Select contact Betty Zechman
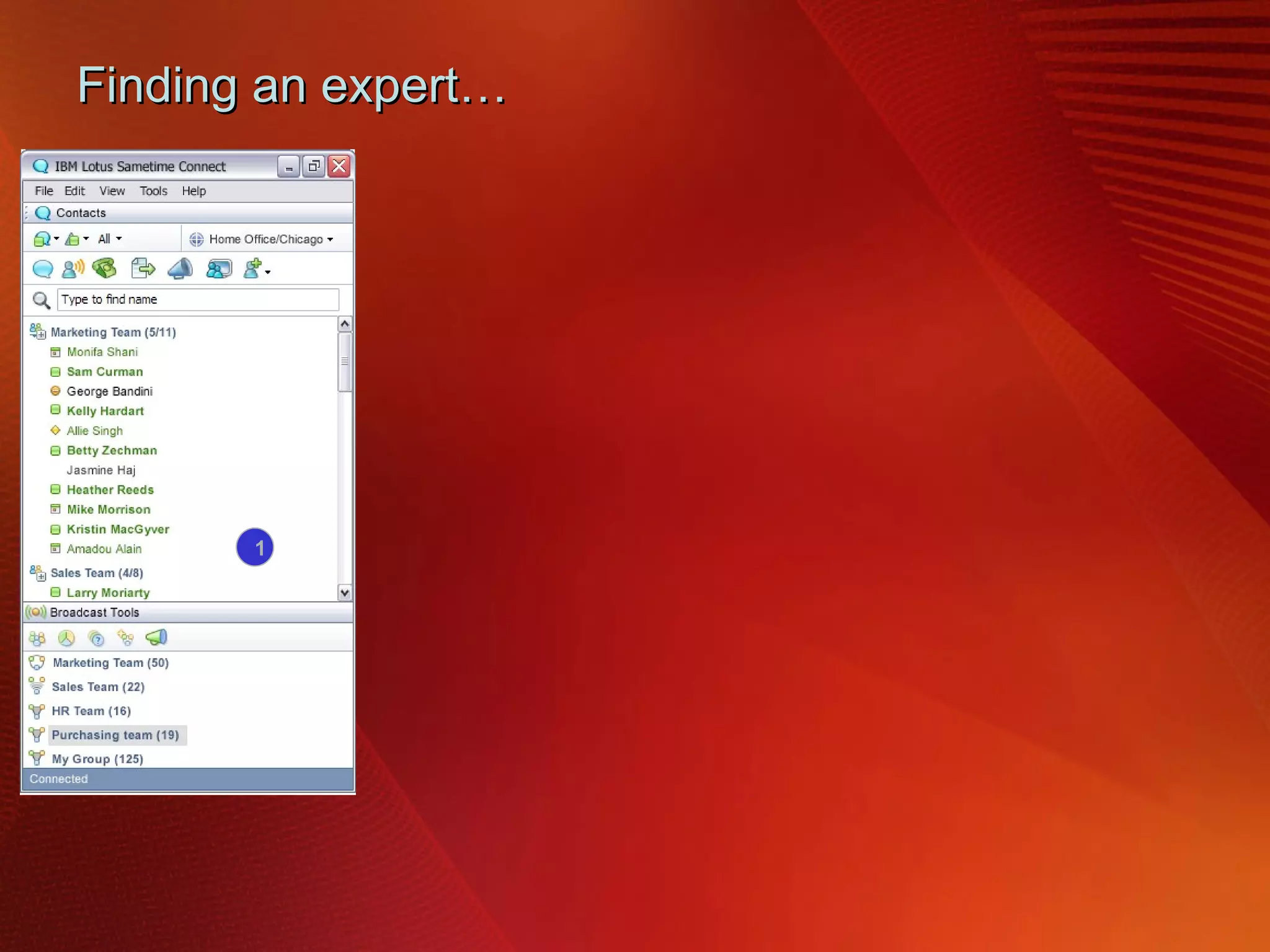 112,451
